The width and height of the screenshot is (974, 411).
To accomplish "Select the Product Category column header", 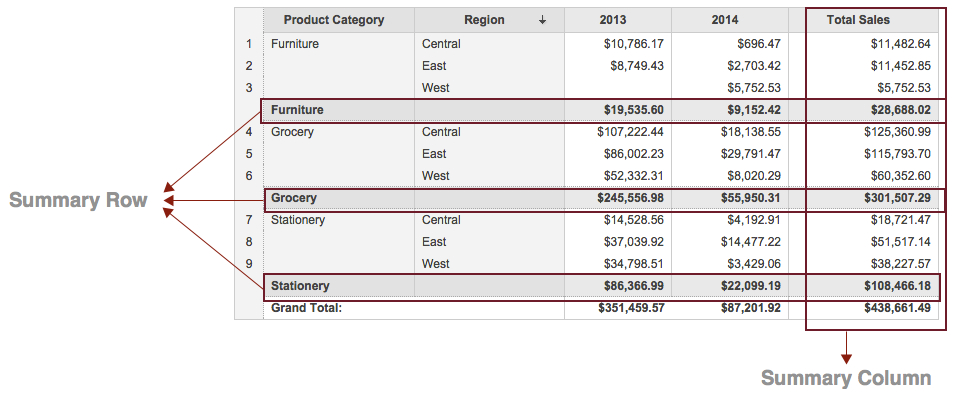I will (333, 20).
